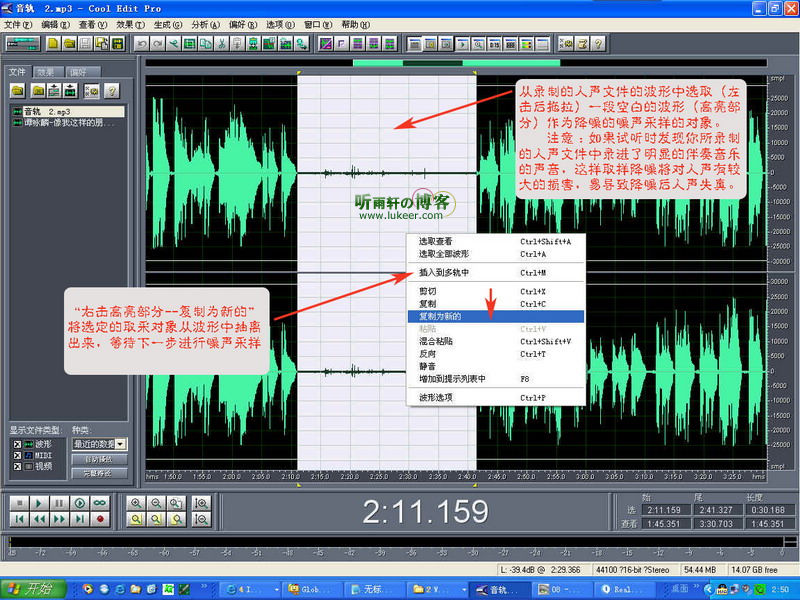The width and height of the screenshot is (800, 600).
Task: Click the Open file folder toolbar icon
Action: tap(69, 44)
